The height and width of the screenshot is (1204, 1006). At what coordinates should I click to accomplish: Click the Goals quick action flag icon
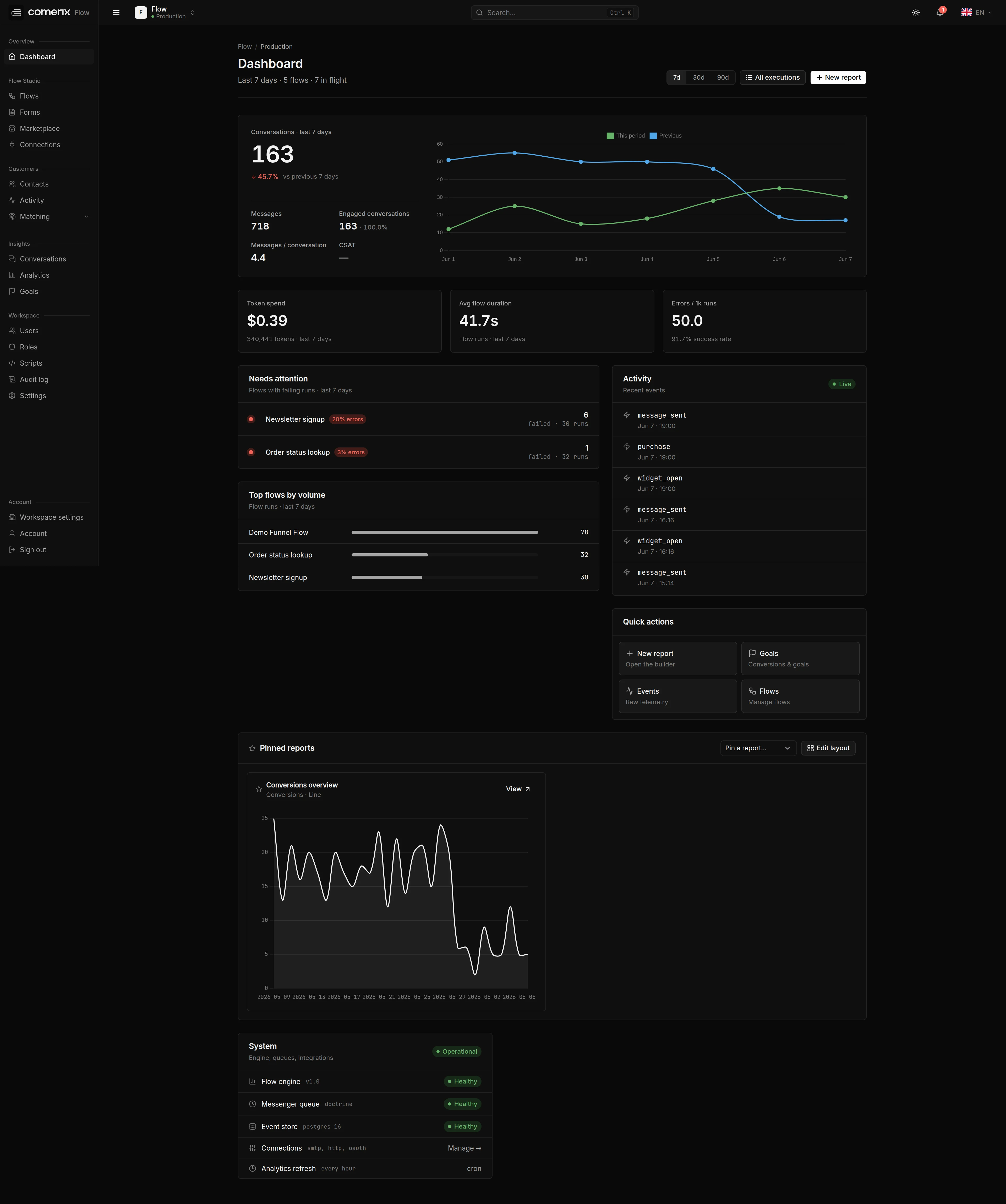[x=752, y=653]
